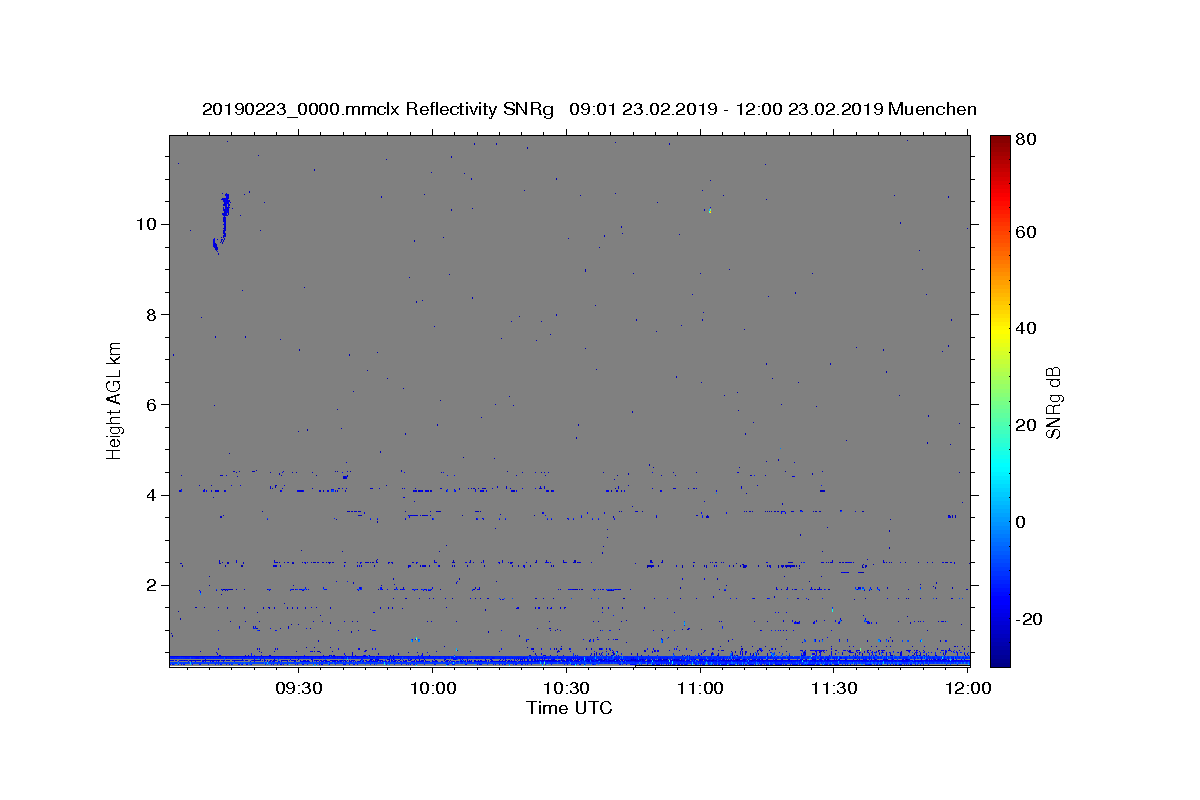Viewport: 1200px width, 800px height.
Task: Click the colorbar value 20
Action: (x=1026, y=425)
